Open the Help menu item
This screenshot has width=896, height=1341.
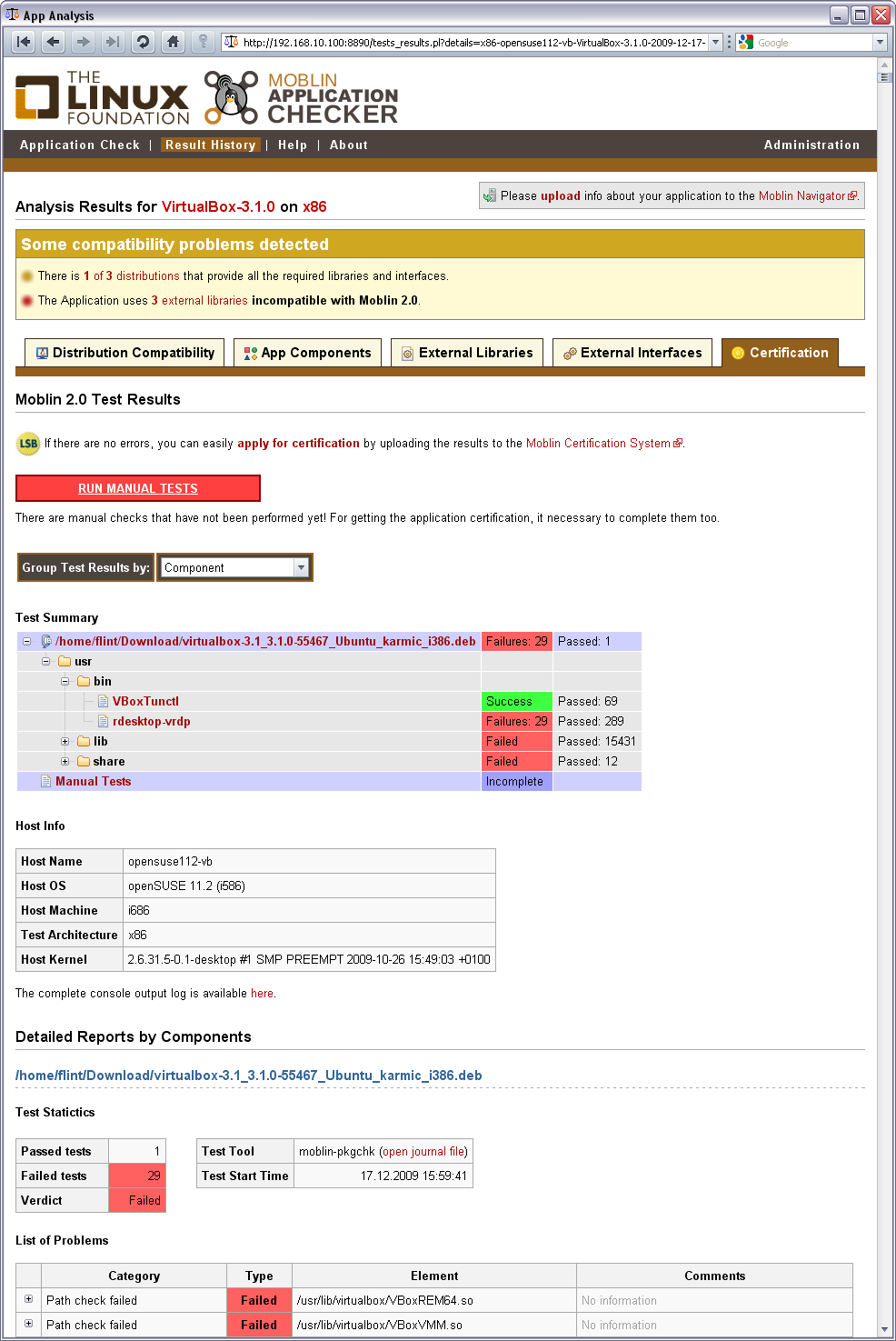293,145
